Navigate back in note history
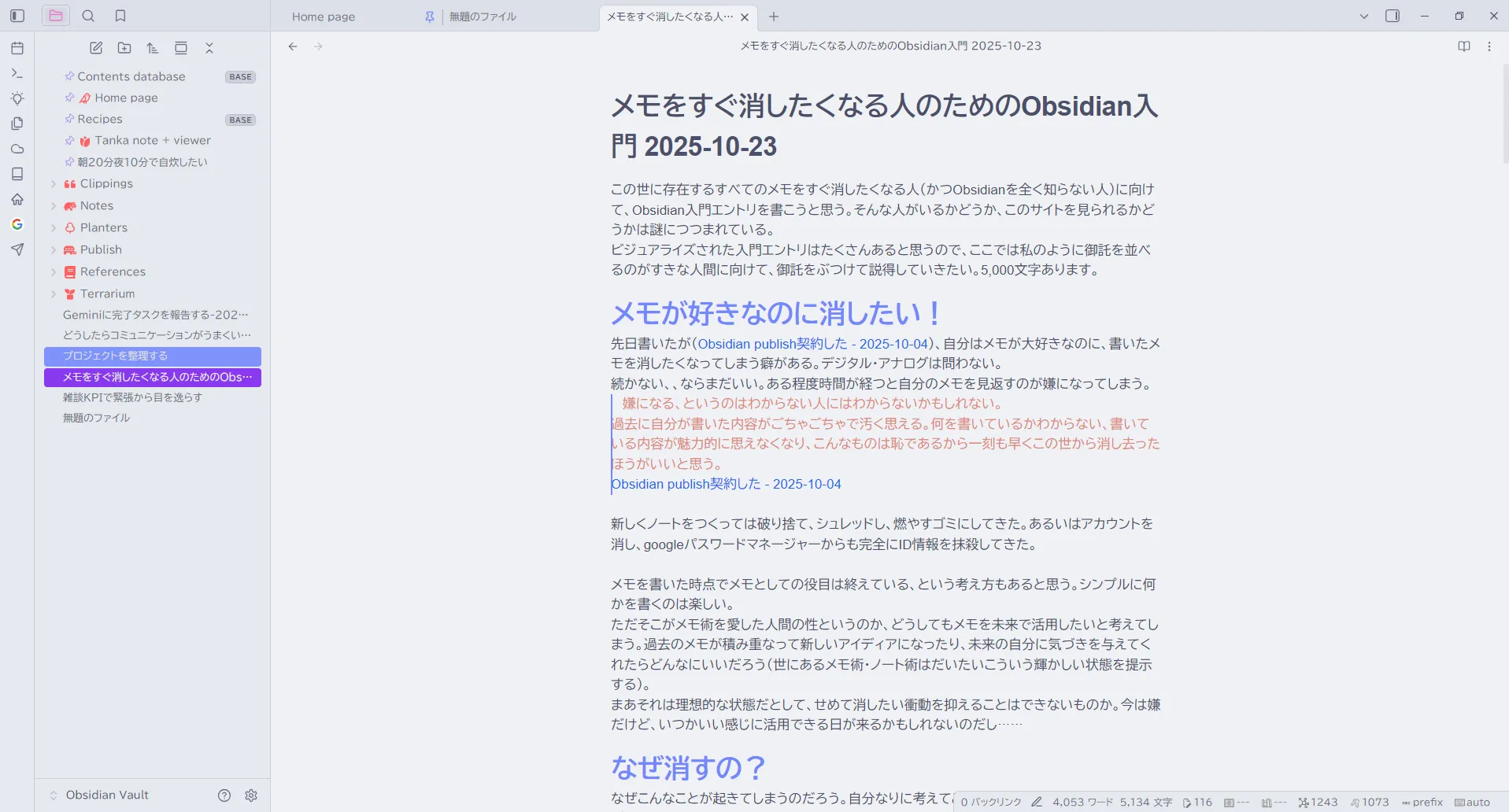 [293, 46]
